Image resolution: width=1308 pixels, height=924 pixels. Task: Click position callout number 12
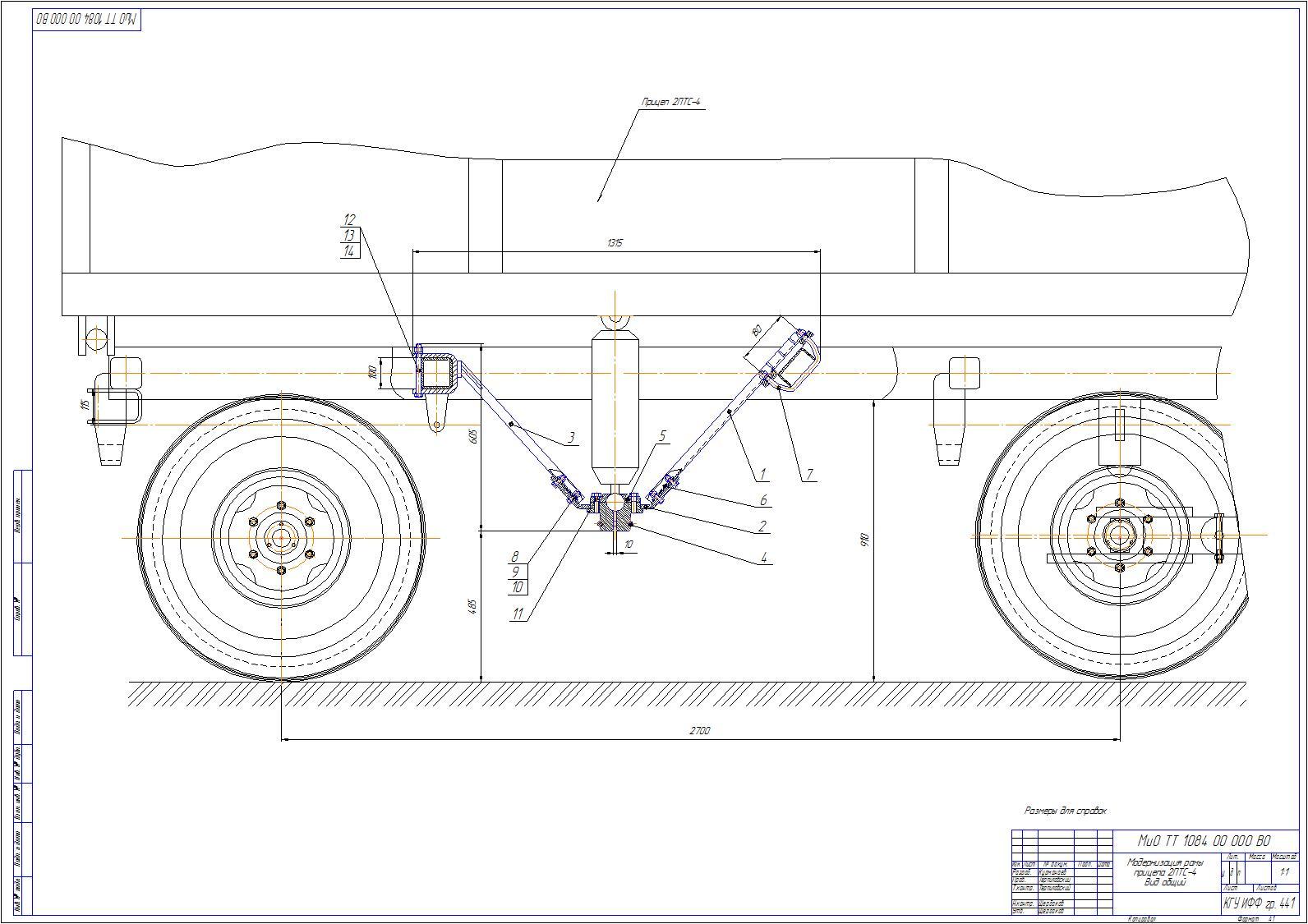[x=349, y=219]
